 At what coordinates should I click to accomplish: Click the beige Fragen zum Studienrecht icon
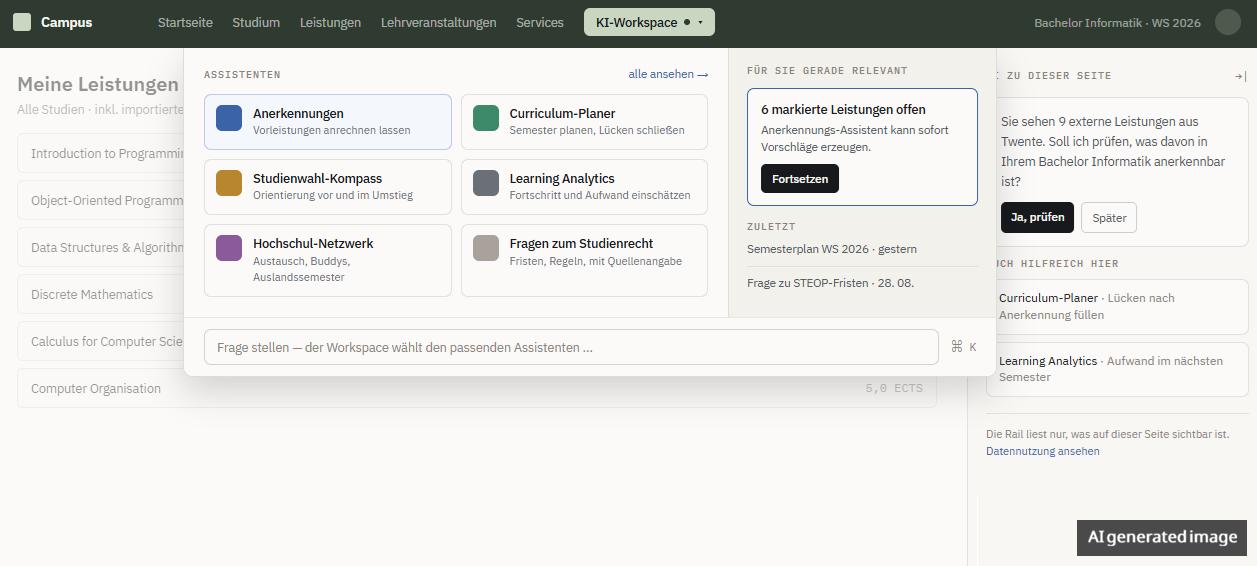click(x=486, y=248)
